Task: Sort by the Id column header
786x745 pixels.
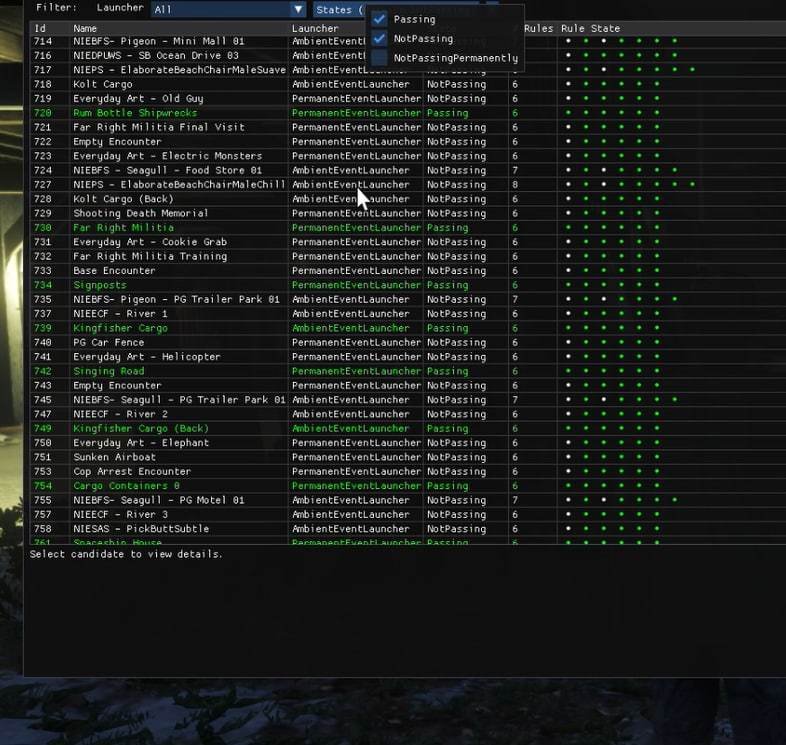Action: 40,29
